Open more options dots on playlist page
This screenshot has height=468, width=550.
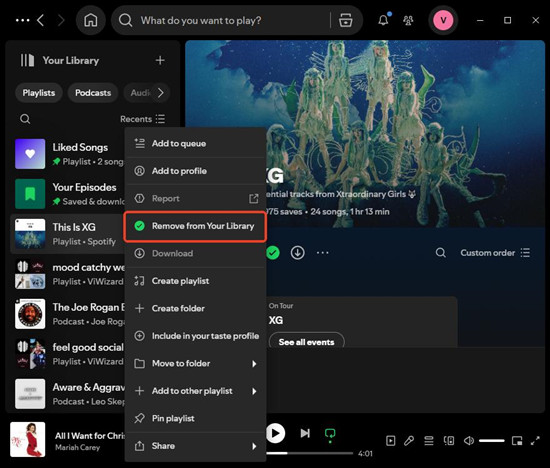coord(323,253)
